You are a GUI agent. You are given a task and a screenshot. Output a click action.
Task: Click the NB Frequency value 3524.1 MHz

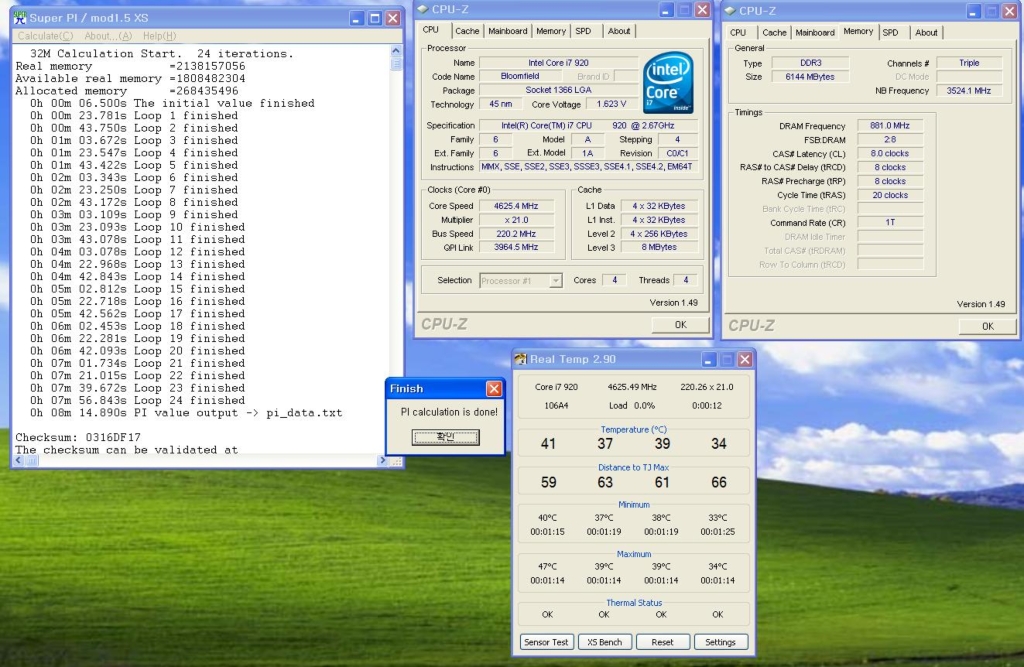pos(969,91)
